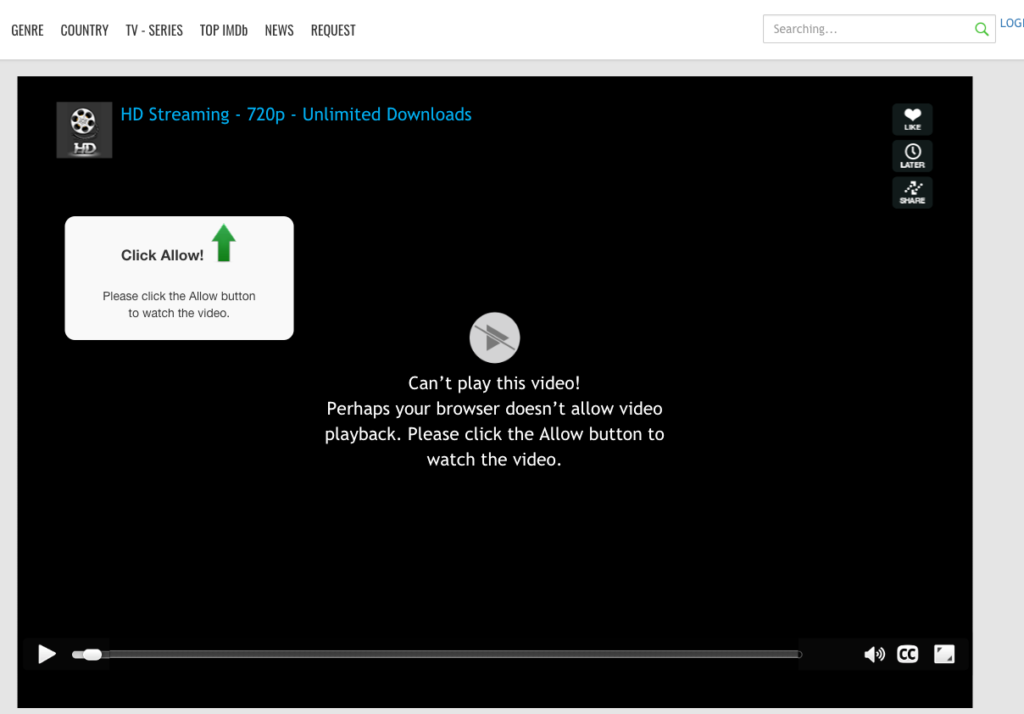Click the video progress seek bar
The image size is (1024, 714).
(x=450, y=655)
